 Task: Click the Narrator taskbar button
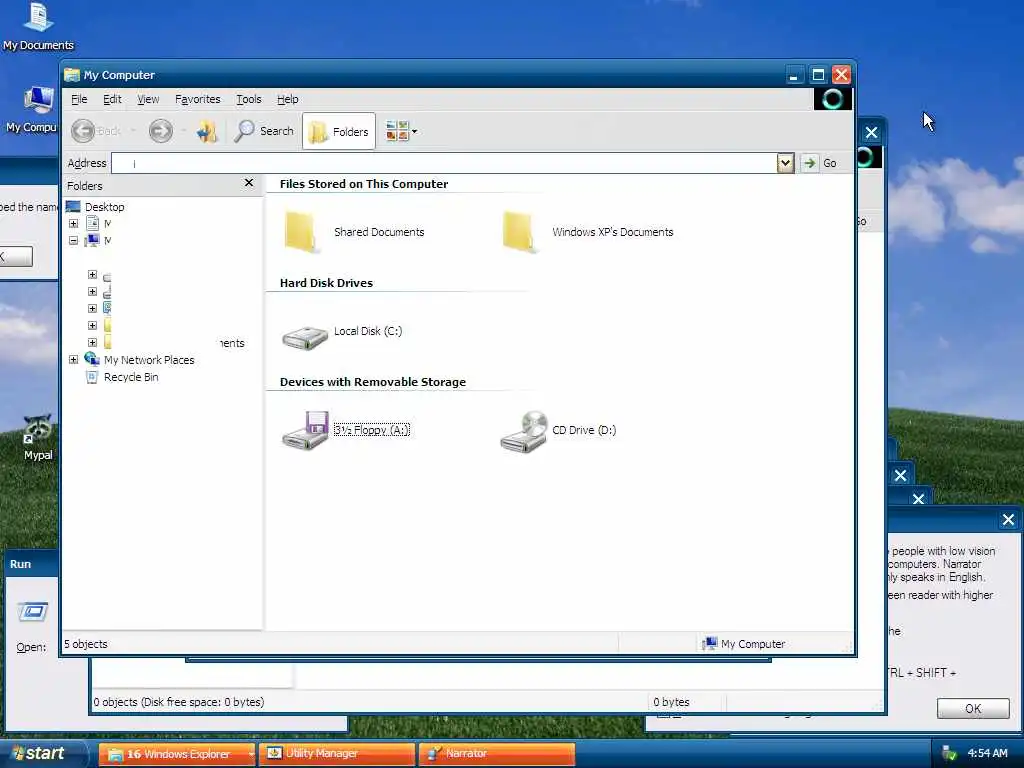[x=496, y=754]
